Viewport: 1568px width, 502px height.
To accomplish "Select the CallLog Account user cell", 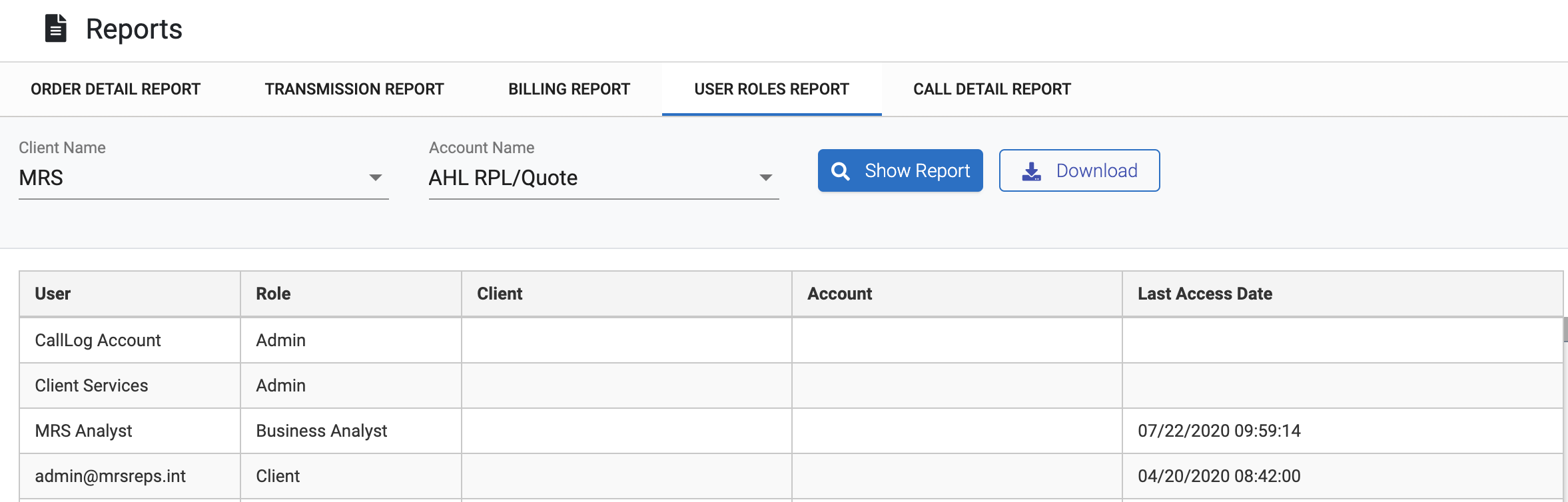I will [130, 340].
